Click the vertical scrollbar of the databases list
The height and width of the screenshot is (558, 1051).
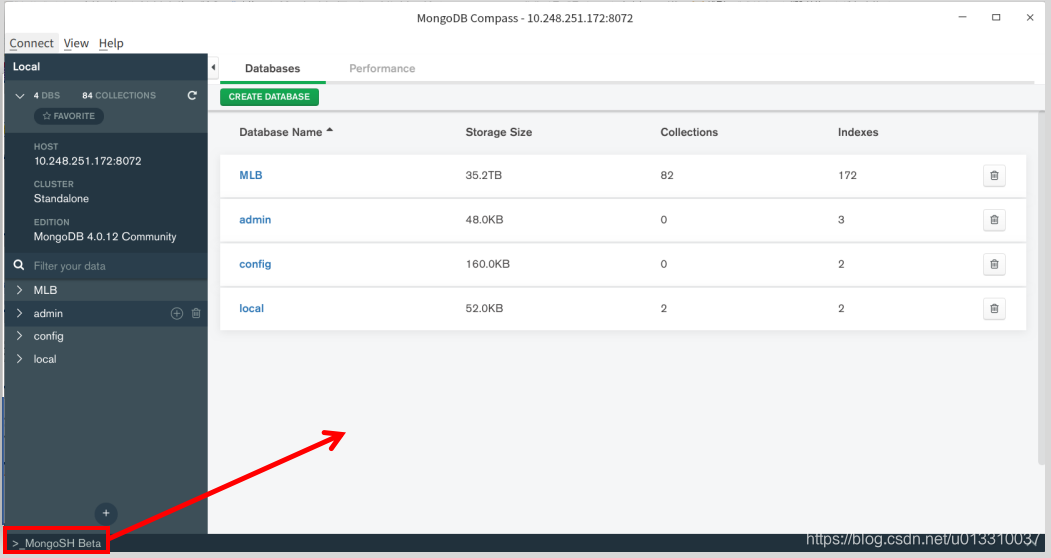1040,287
